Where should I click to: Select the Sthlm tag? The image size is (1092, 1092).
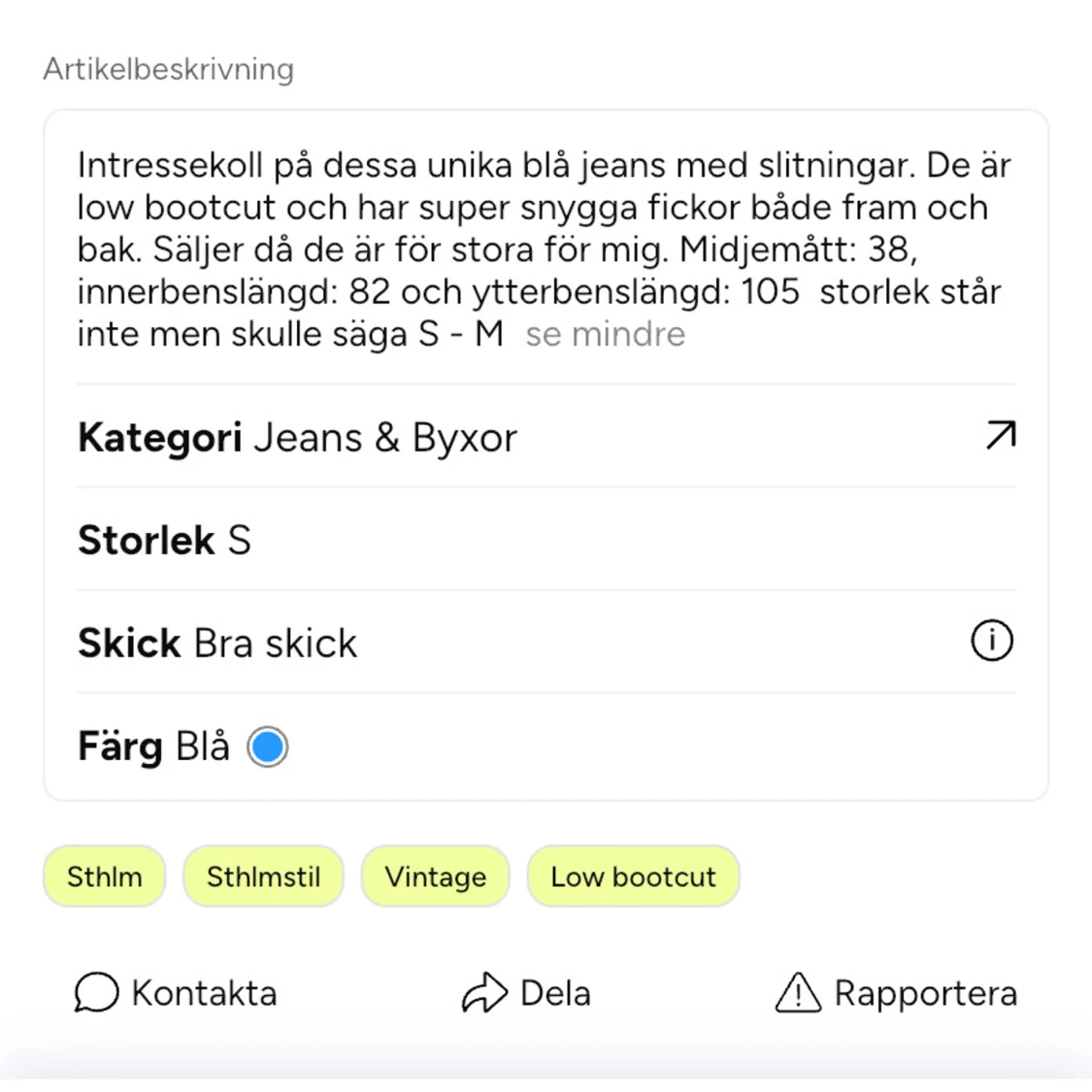(104, 877)
